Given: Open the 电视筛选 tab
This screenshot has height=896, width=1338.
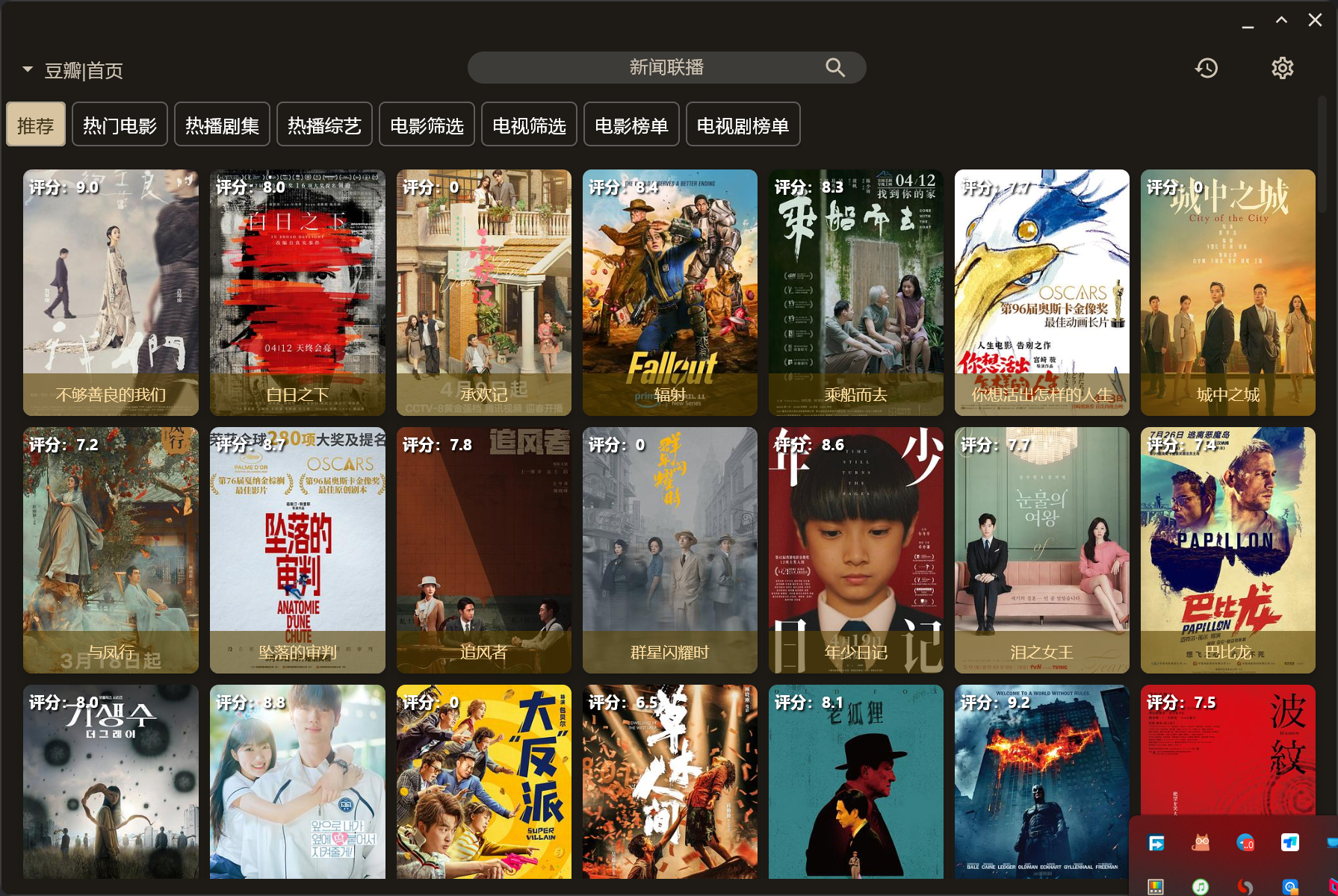Looking at the screenshot, I should click(x=529, y=125).
